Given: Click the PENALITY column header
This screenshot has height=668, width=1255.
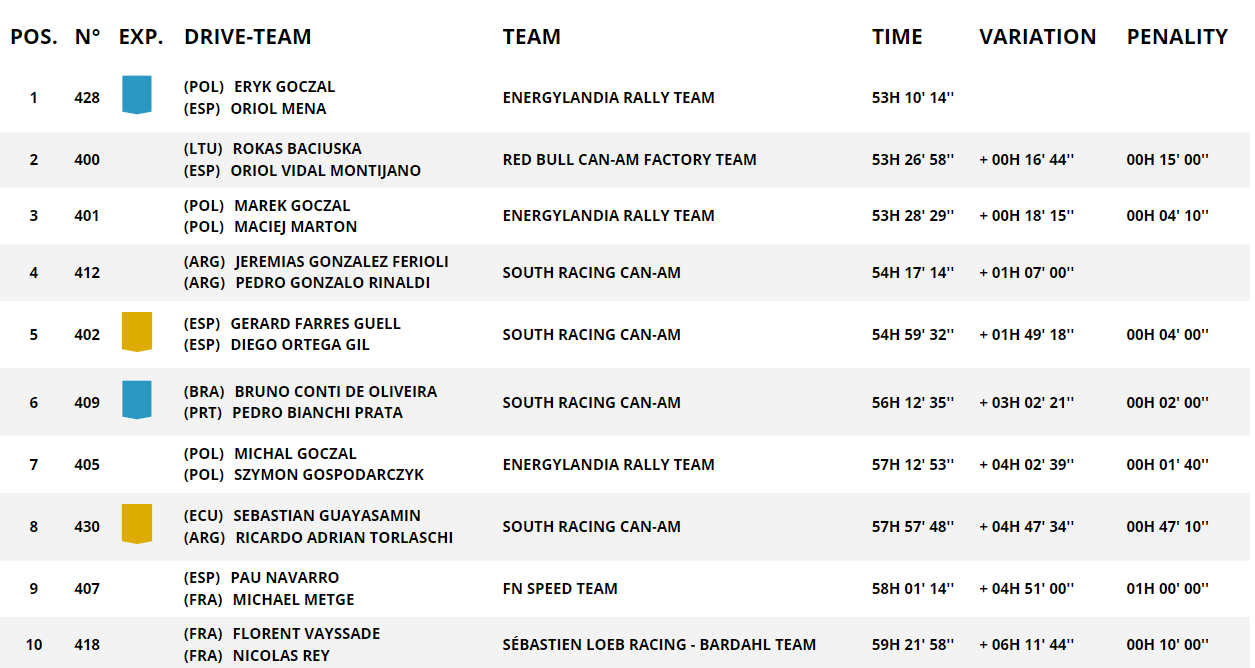Looking at the screenshot, I should click(1177, 37).
